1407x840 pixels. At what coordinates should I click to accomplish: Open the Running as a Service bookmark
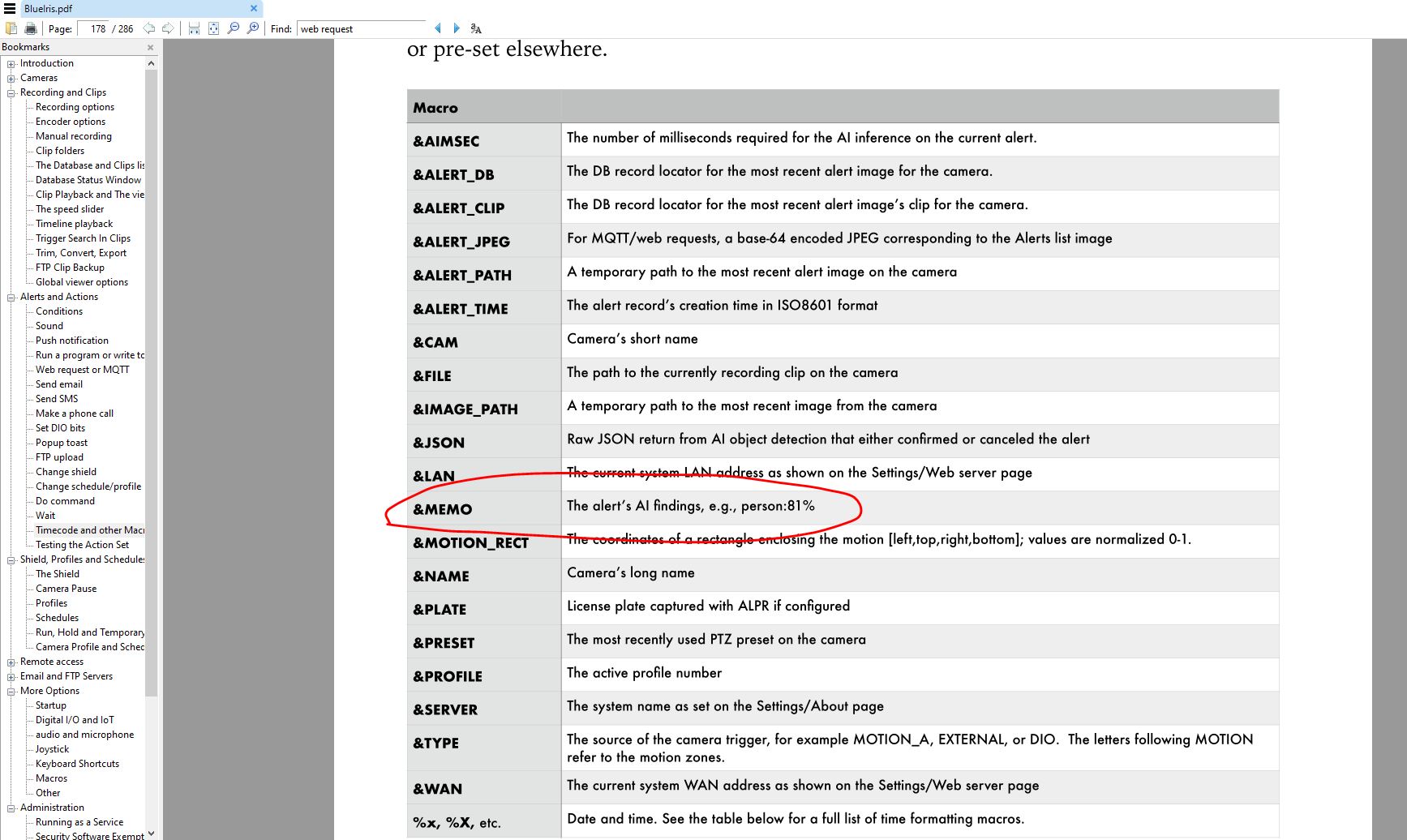79,822
